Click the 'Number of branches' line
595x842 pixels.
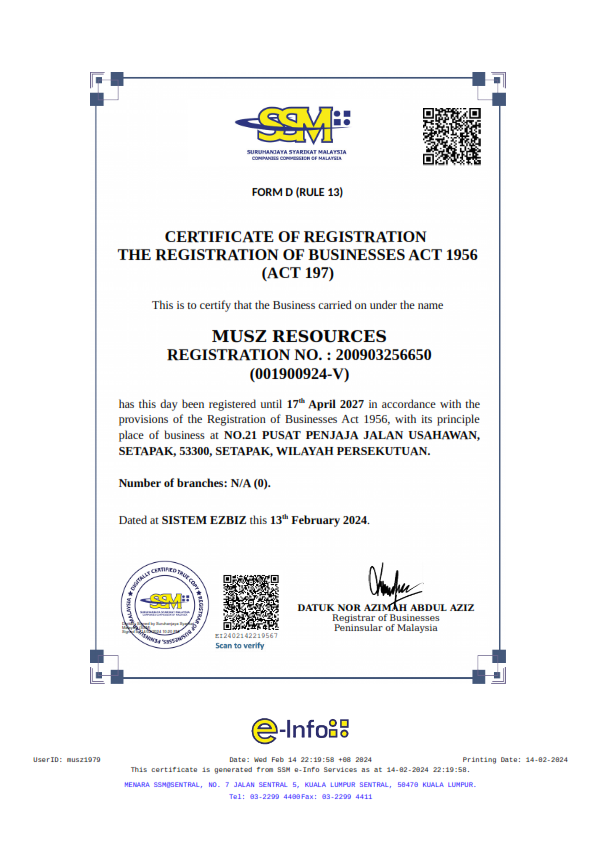coord(194,483)
